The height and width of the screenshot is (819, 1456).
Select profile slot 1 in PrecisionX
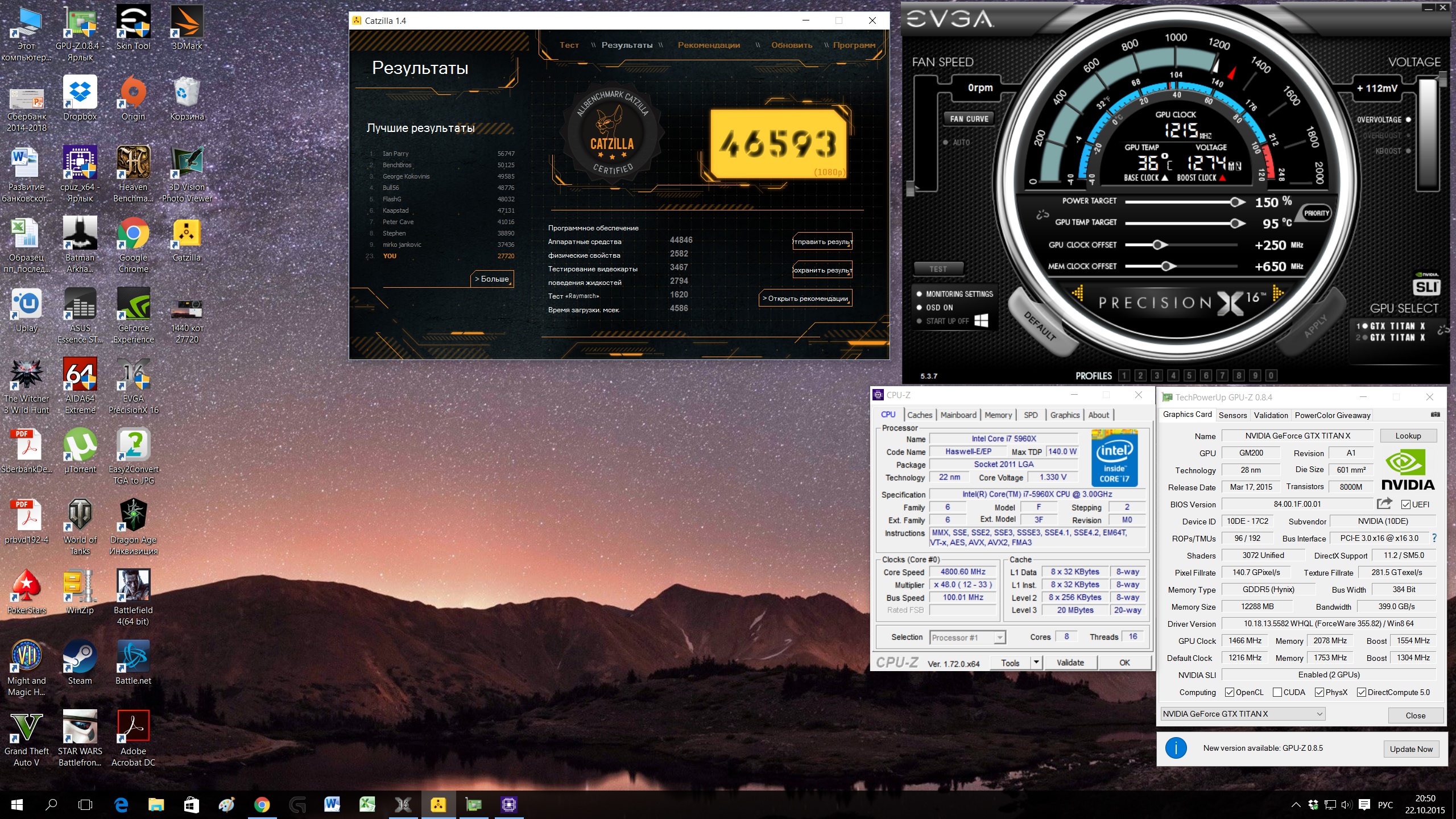1124,375
